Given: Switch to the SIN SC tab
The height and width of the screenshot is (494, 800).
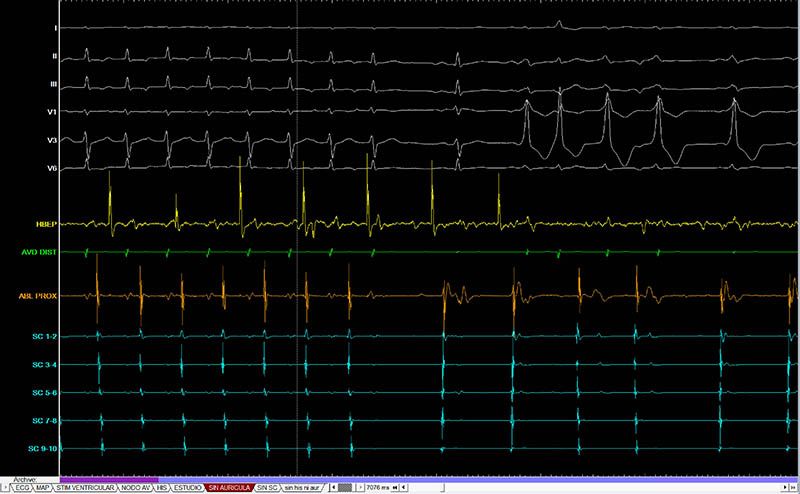Looking at the screenshot, I should (x=266, y=487).
